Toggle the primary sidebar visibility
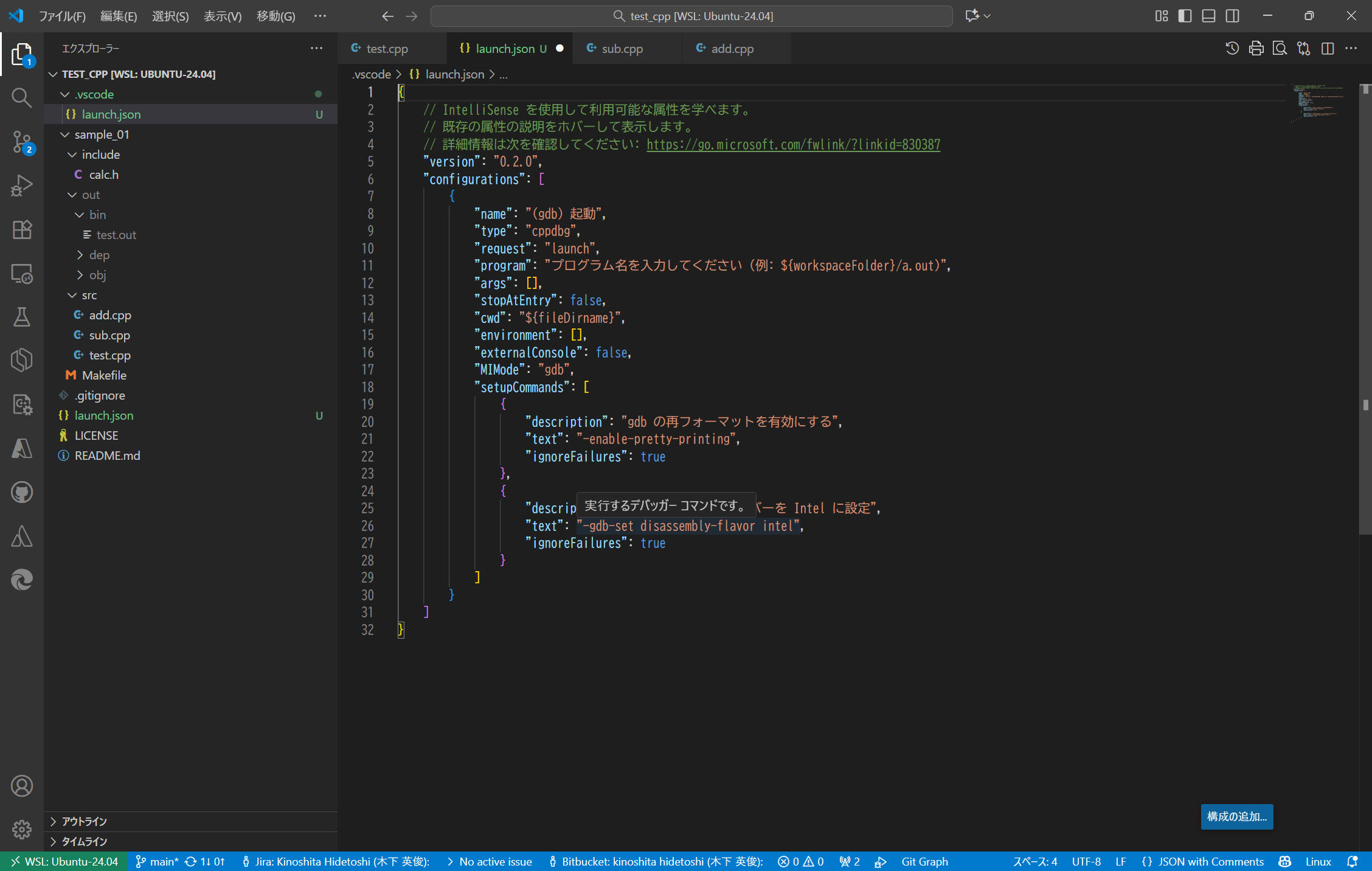 [x=1184, y=16]
